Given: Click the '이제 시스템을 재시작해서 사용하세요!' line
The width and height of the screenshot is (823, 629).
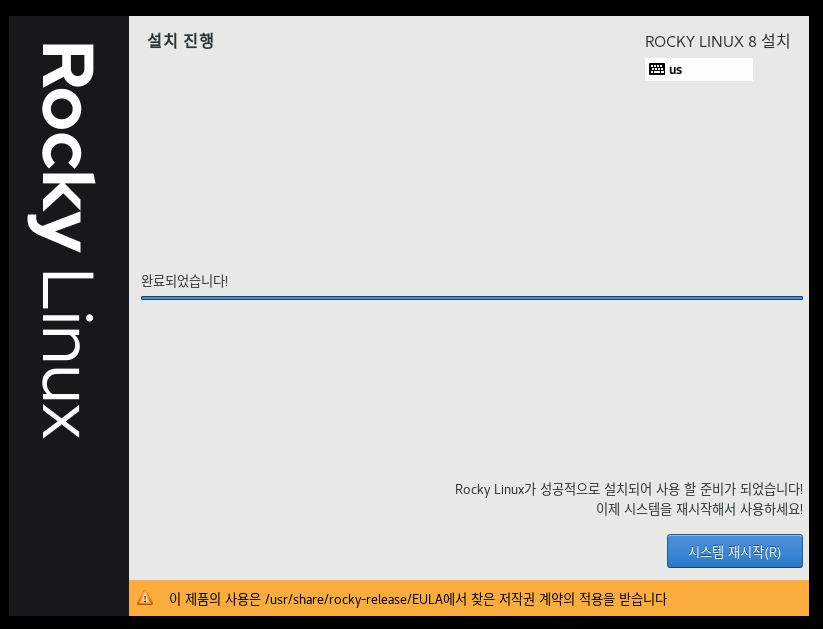Looking at the screenshot, I should (699, 508).
